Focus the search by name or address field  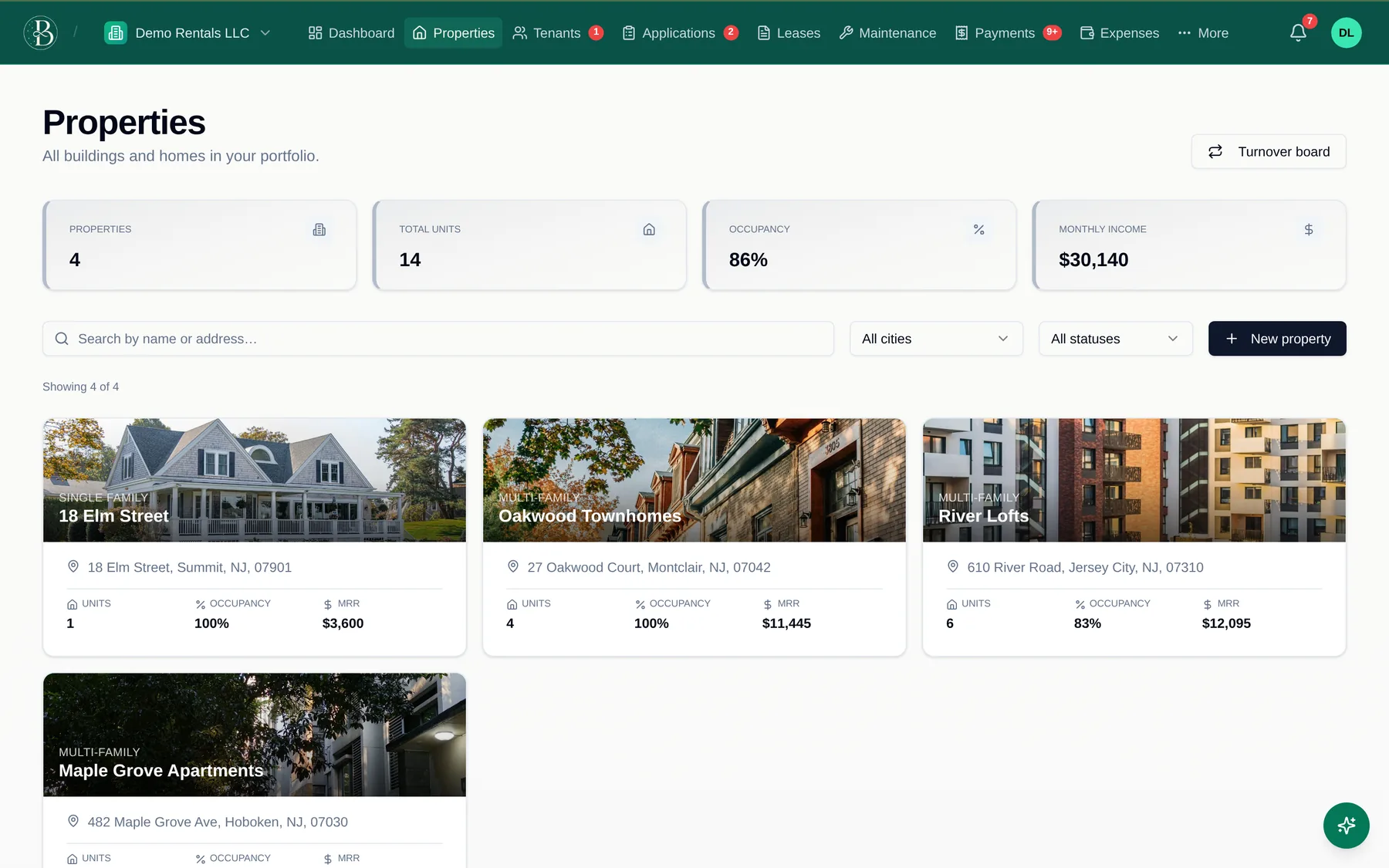click(x=438, y=339)
